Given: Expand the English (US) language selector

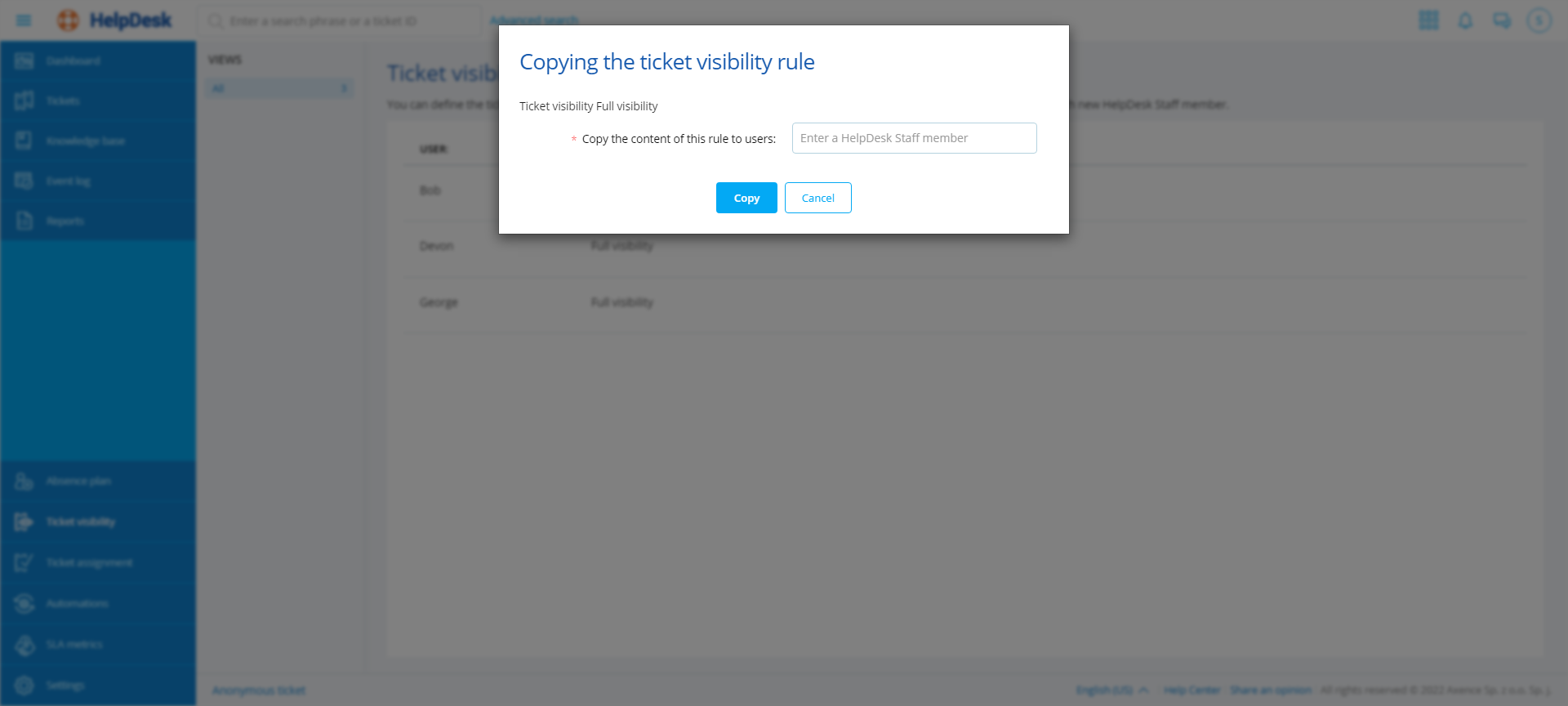Looking at the screenshot, I should (x=1111, y=690).
